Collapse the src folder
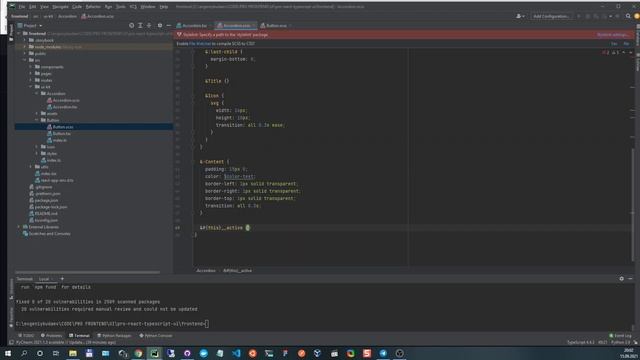The height and width of the screenshot is (360, 640). [25, 60]
